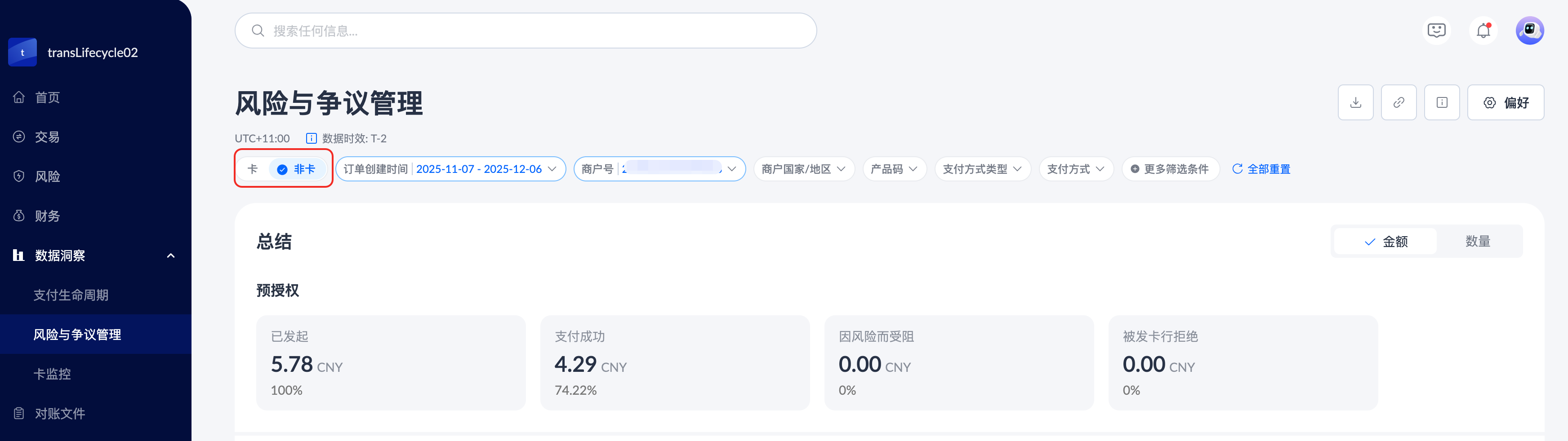Open the chatbot assistant icon
The image size is (1568, 441).
coord(1437,31)
